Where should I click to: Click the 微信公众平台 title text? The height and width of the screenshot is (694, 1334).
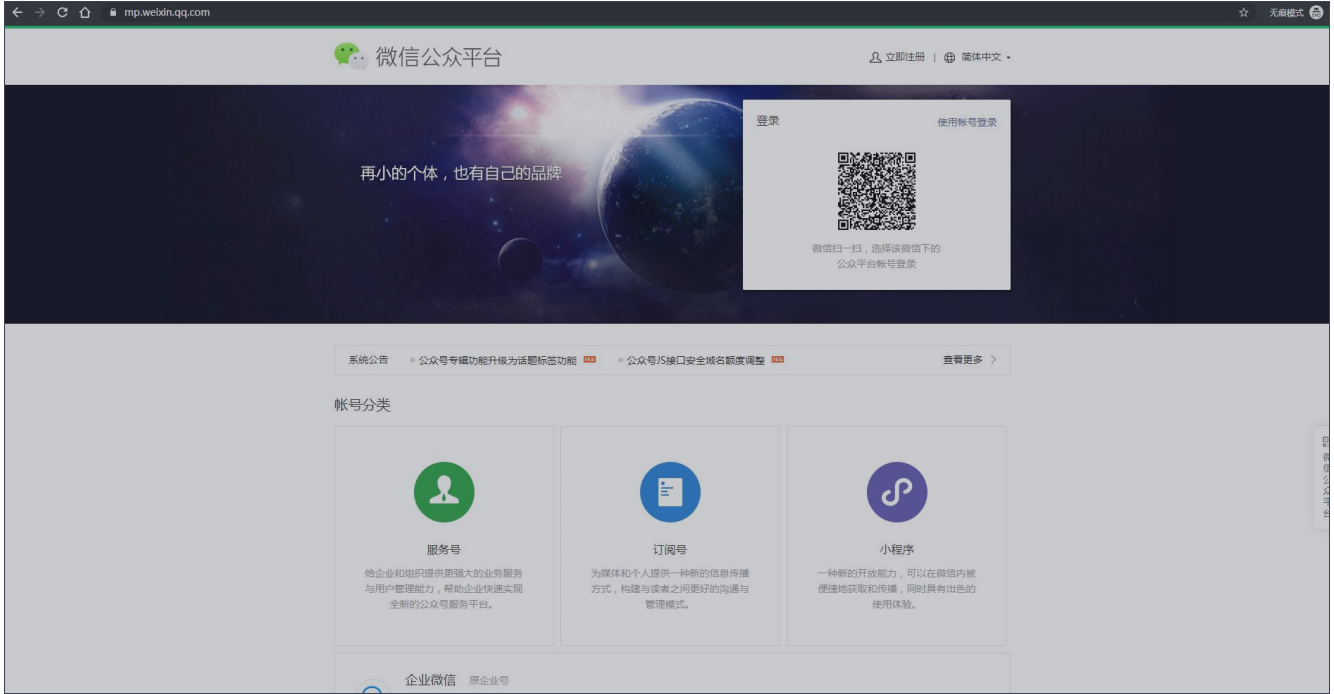tap(439, 57)
